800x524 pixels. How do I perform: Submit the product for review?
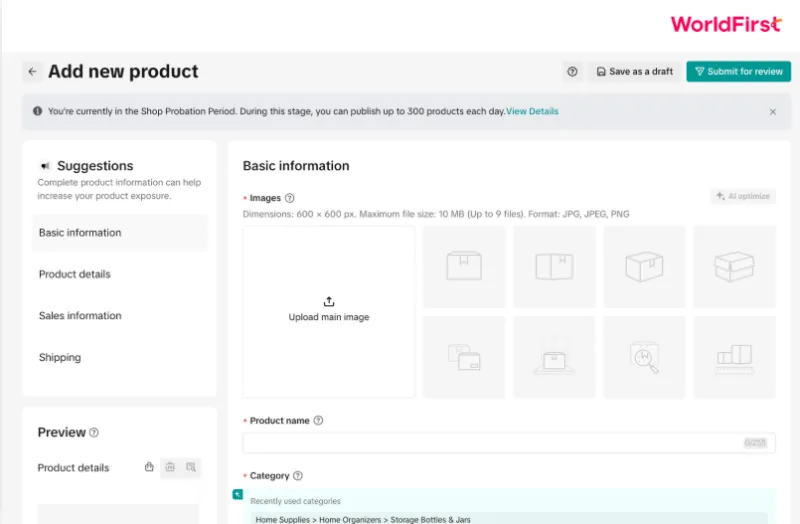(x=738, y=71)
